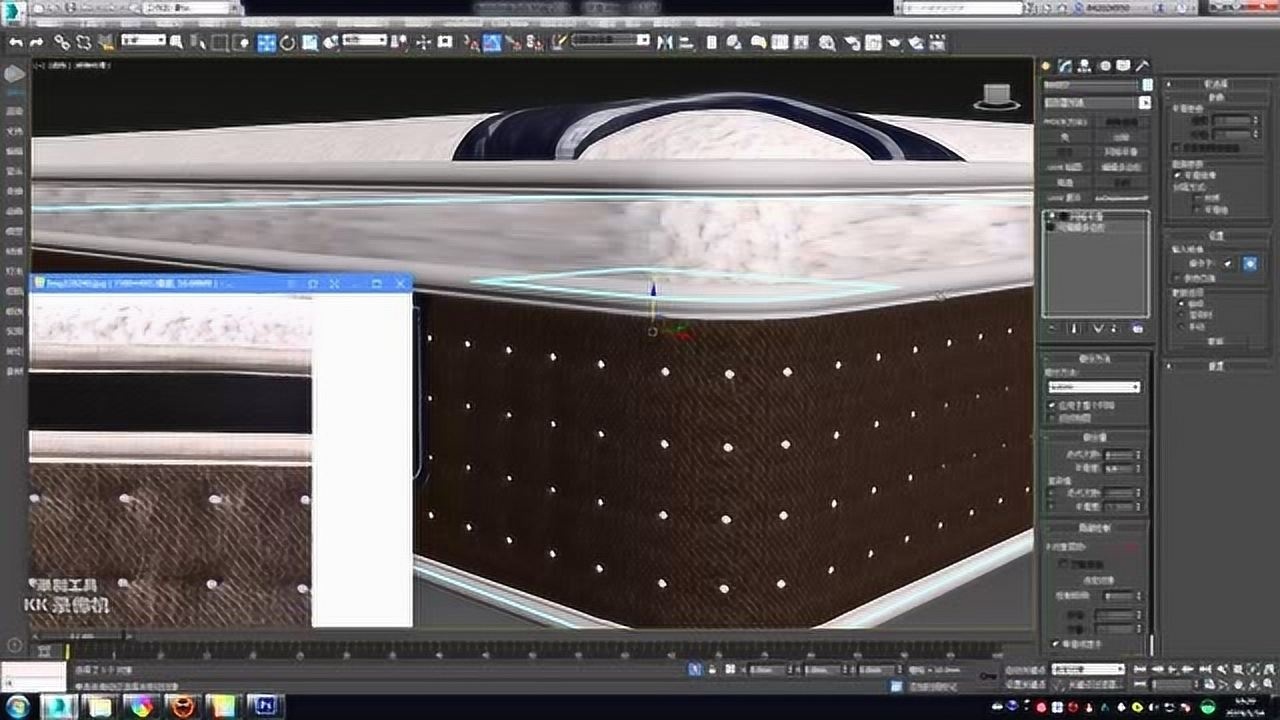This screenshot has width=1280, height=720.
Task: Open the key filter 选定对象 dropdown
Action: [1088, 669]
